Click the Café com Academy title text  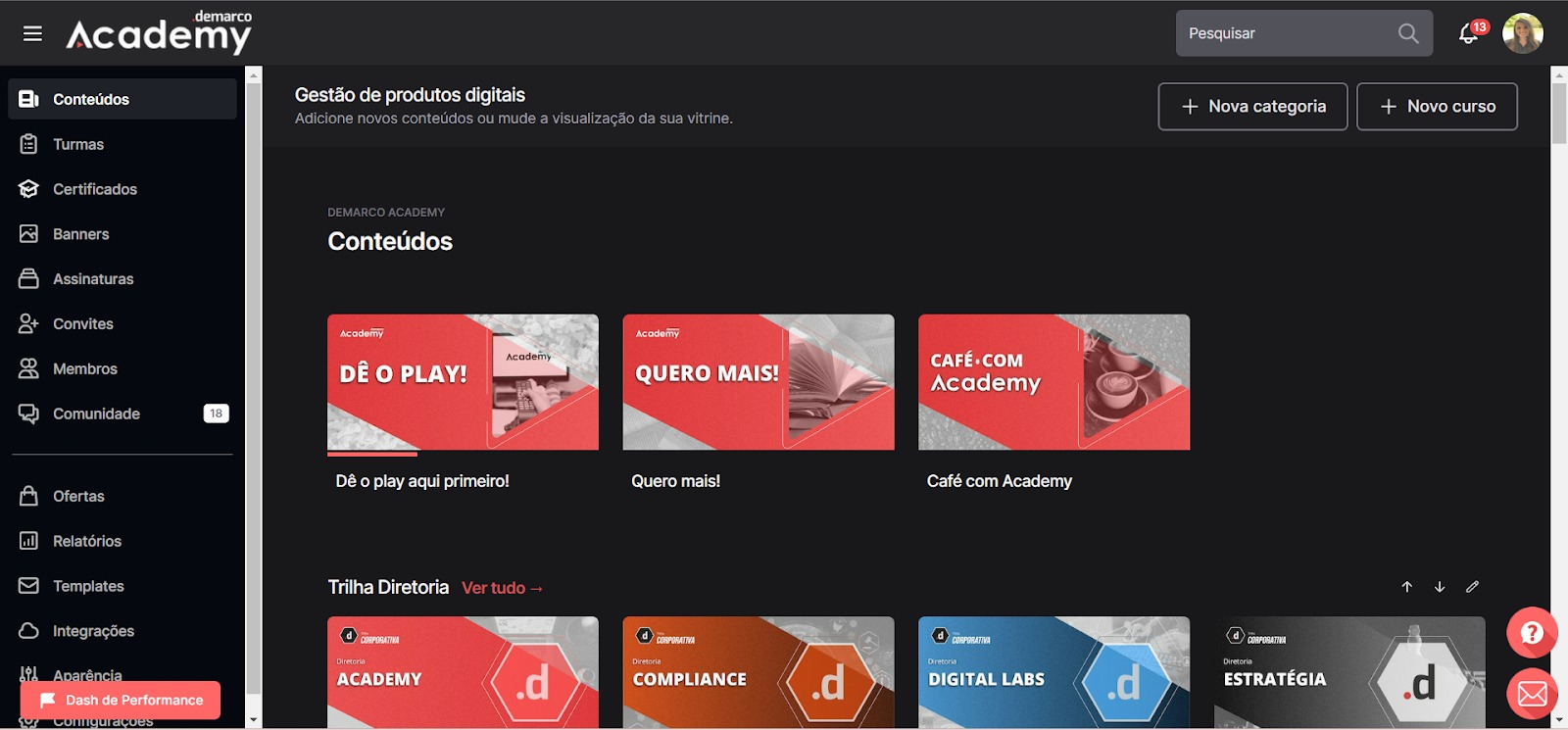tap(1000, 481)
